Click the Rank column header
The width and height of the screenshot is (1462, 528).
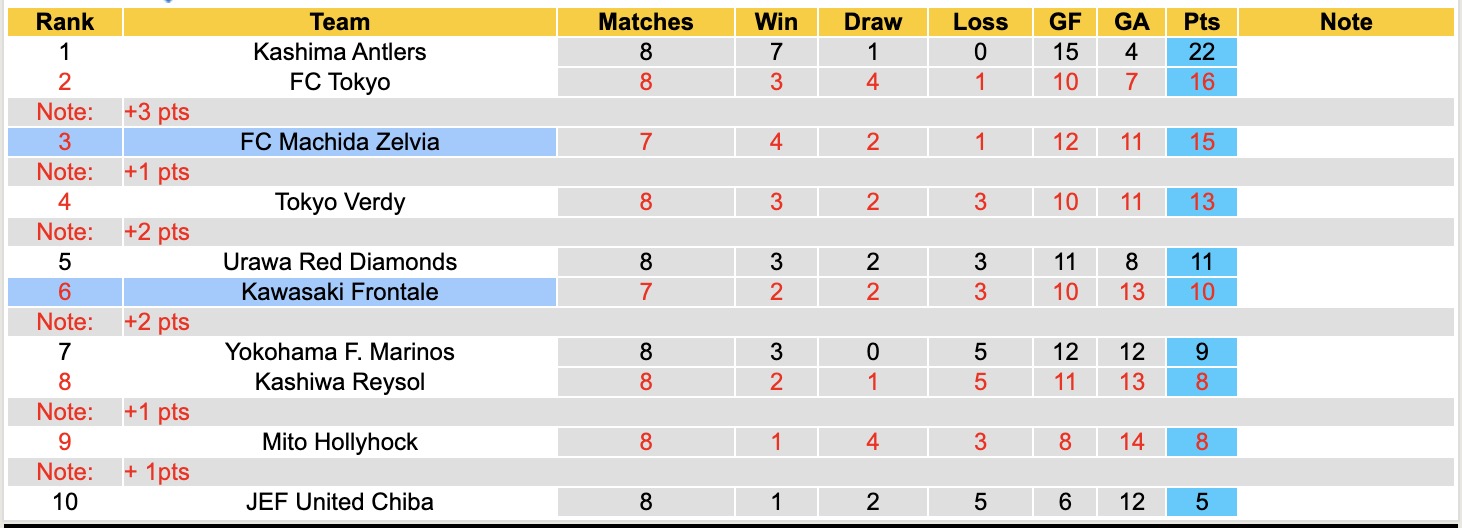click(x=64, y=22)
